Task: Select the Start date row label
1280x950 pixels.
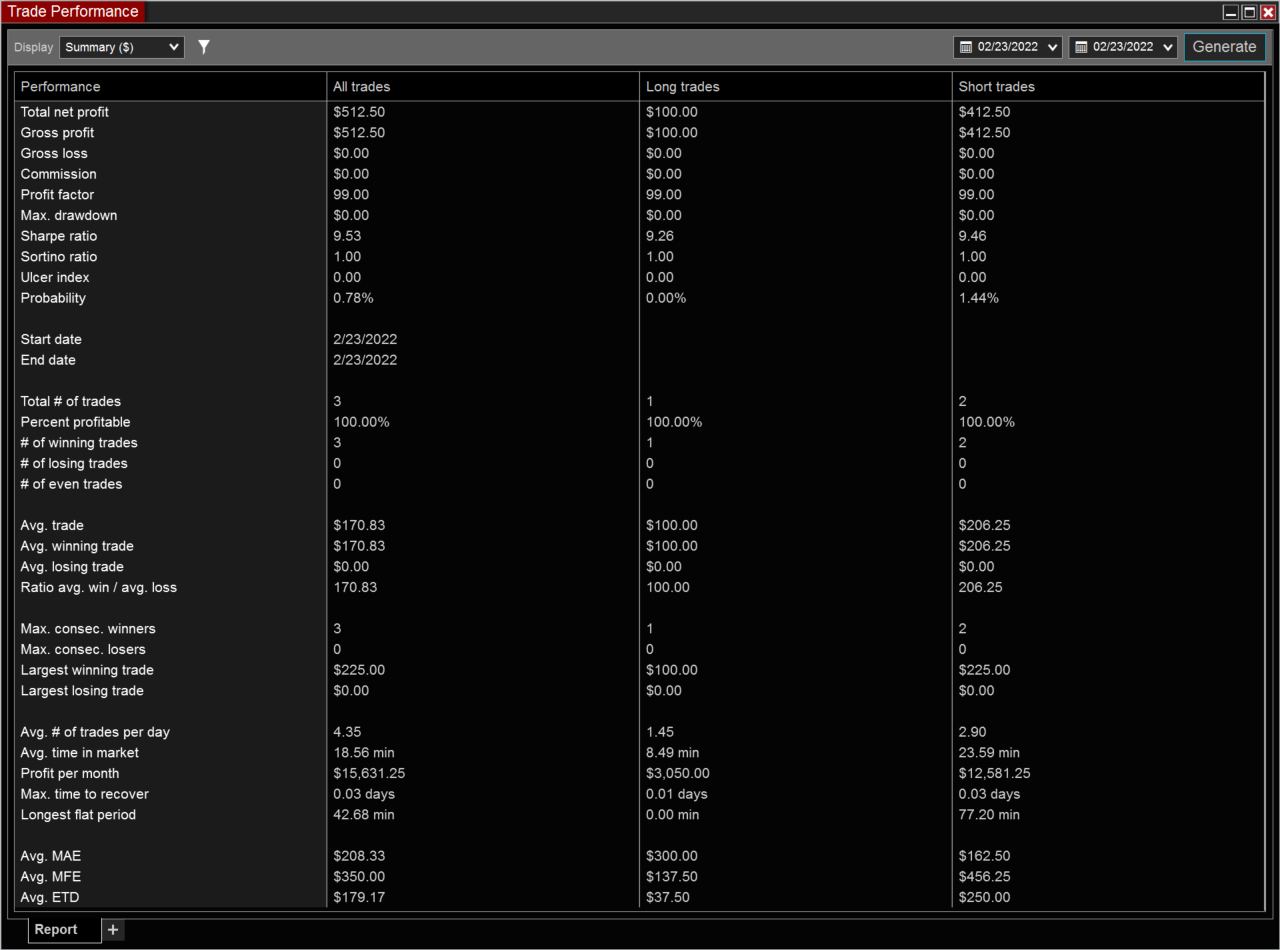Action: (51, 339)
